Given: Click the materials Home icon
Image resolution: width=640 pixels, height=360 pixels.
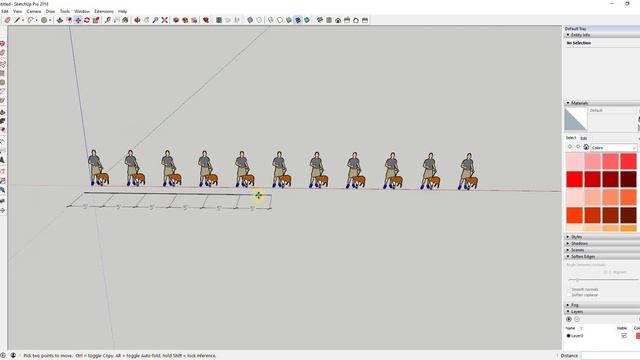Looking at the screenshot, I should click(x=586, y=147).
